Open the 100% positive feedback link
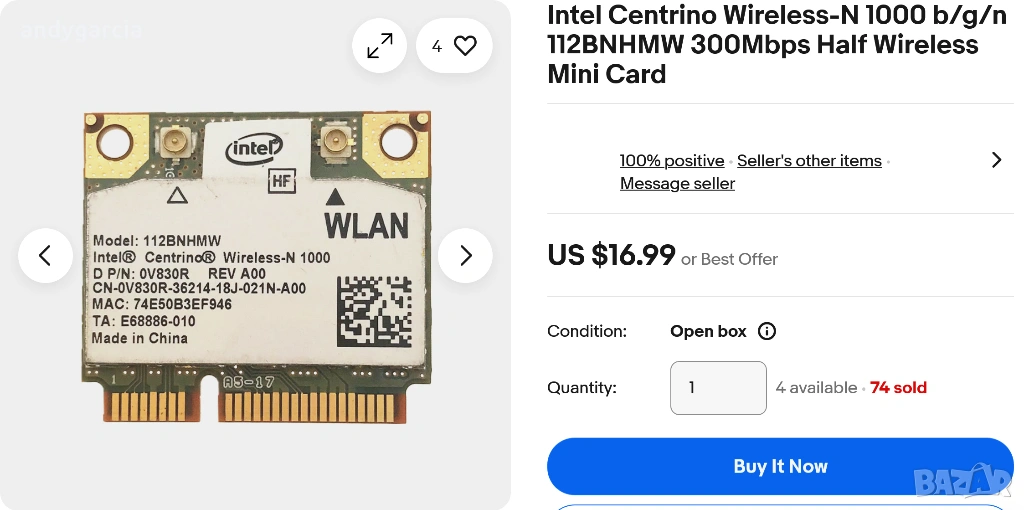The width and height of the screenshot is (1024, 510). [671, 160]
